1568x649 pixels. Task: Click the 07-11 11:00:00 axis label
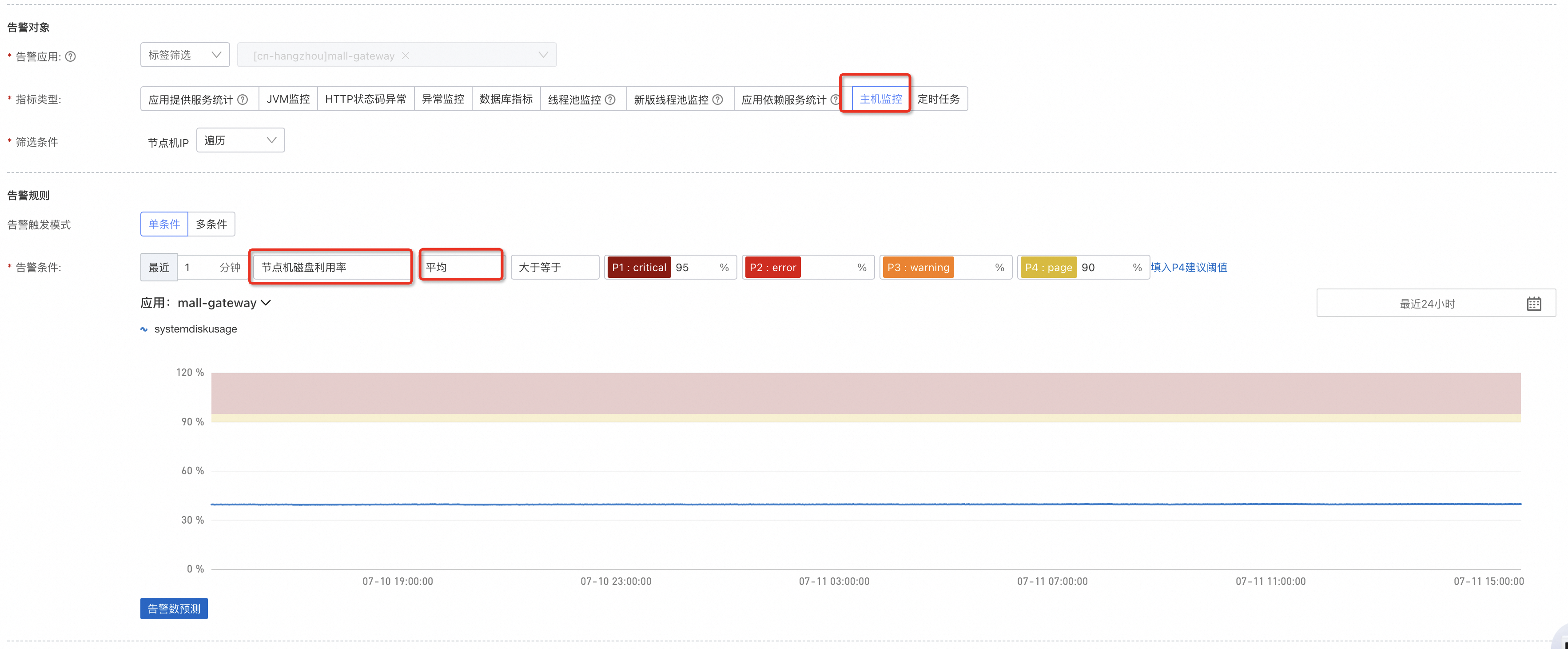click(1270, 581)
